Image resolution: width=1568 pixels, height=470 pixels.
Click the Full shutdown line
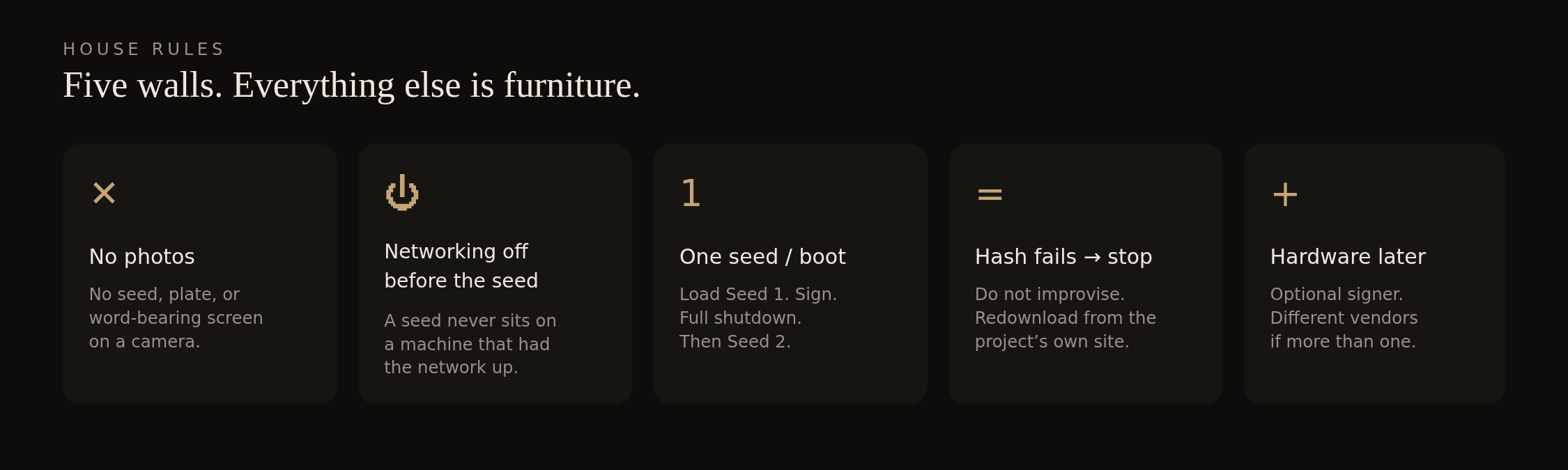[x=741, y=318]
